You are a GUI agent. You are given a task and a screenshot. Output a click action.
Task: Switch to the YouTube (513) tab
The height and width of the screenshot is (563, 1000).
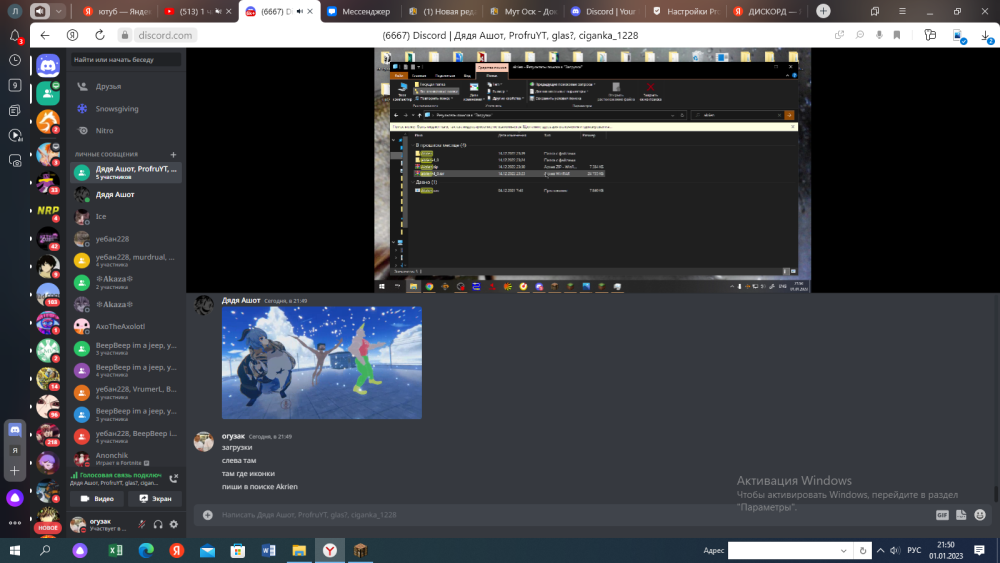[x=196, y=11]
